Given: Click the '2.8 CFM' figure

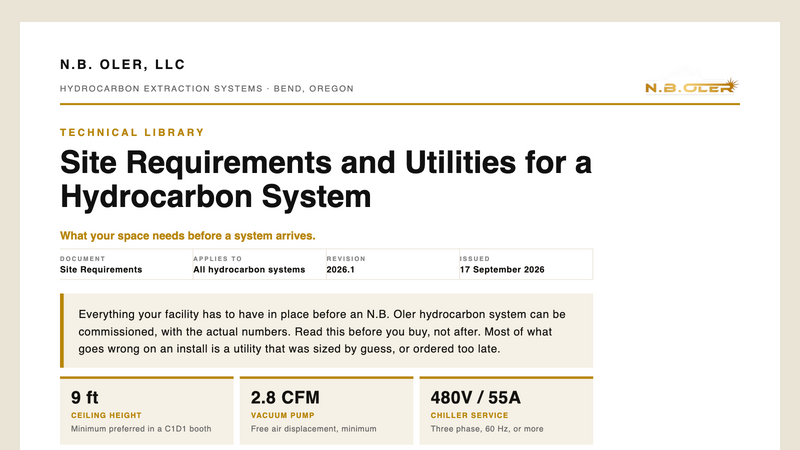Looking at the screenshot, I should point(285,397).
